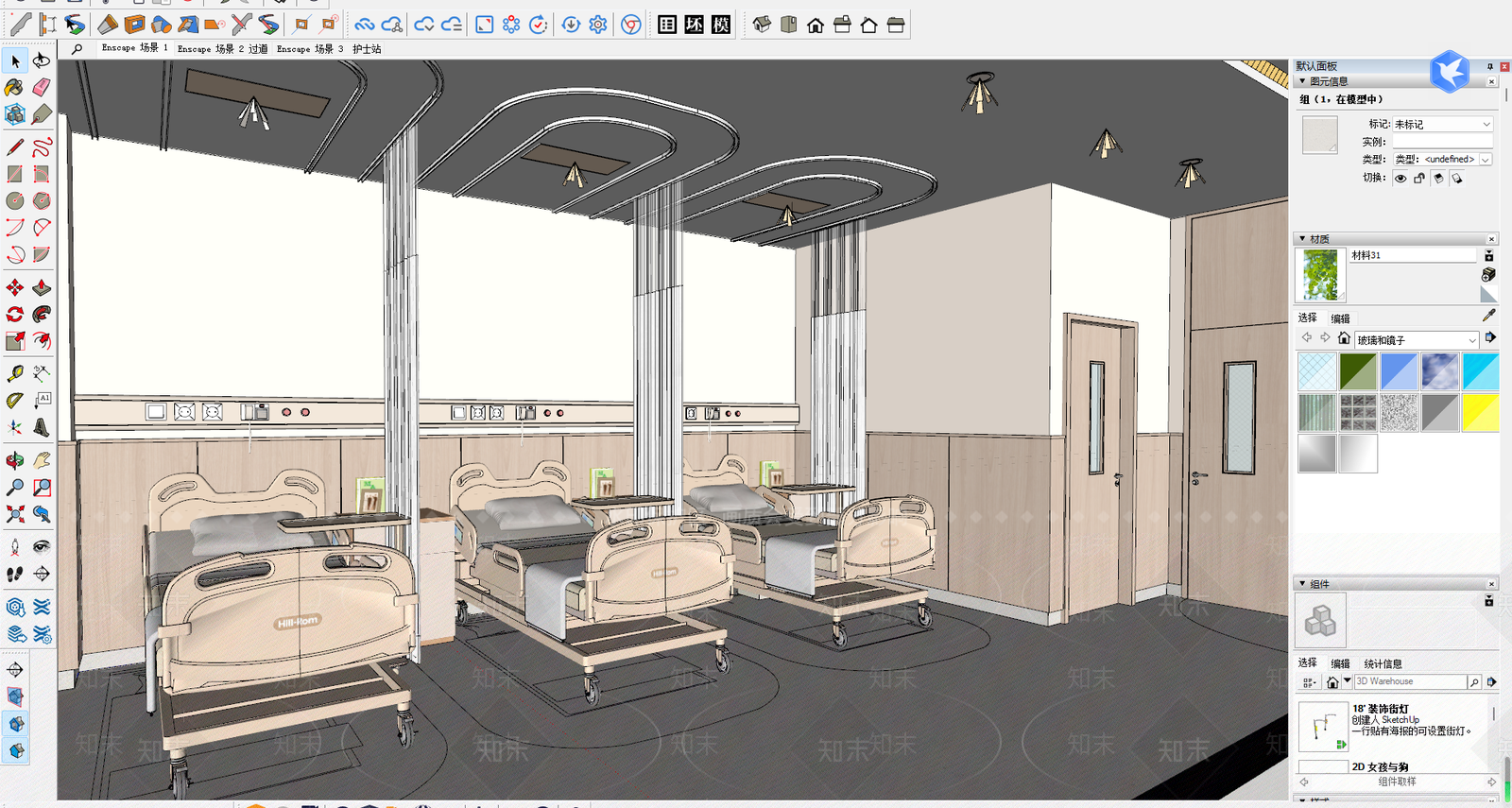The width and height of the screenshot is (1512, 808).
Task: Choose the Push/Pull tool
Action: [42, 287]
